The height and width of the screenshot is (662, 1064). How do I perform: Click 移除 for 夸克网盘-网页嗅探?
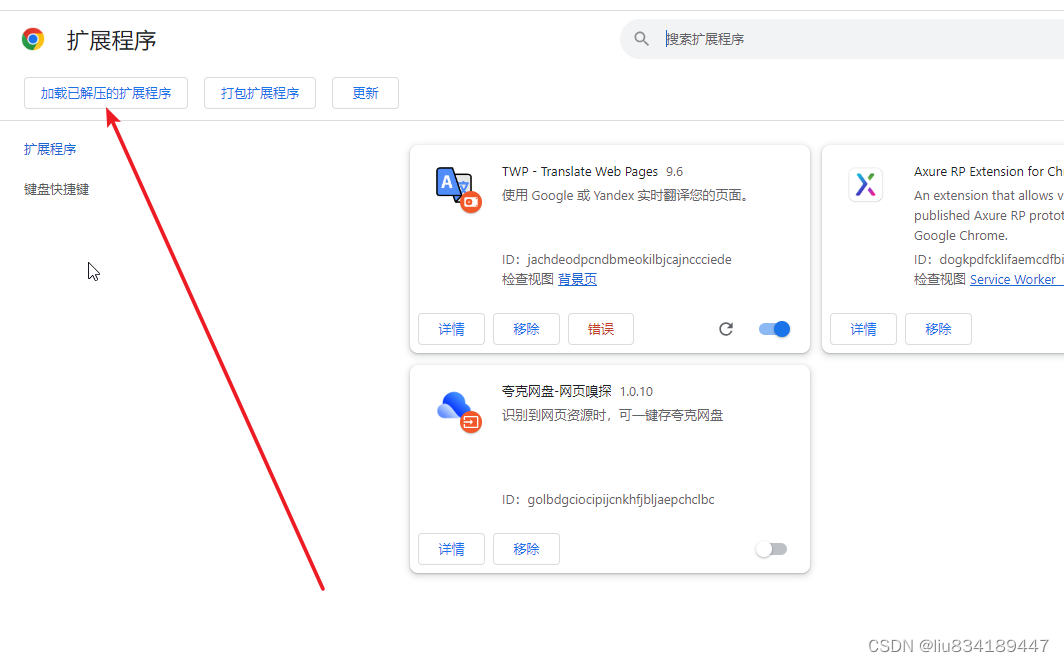(527, 549)
